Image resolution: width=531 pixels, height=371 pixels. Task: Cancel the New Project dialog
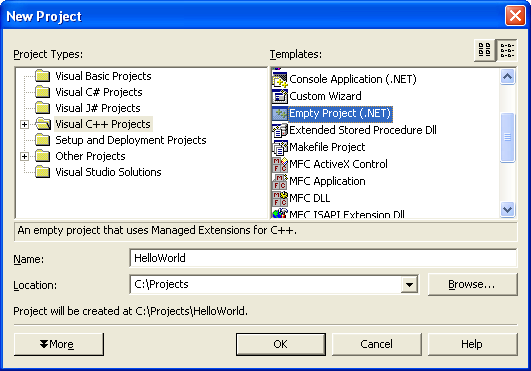377,344
